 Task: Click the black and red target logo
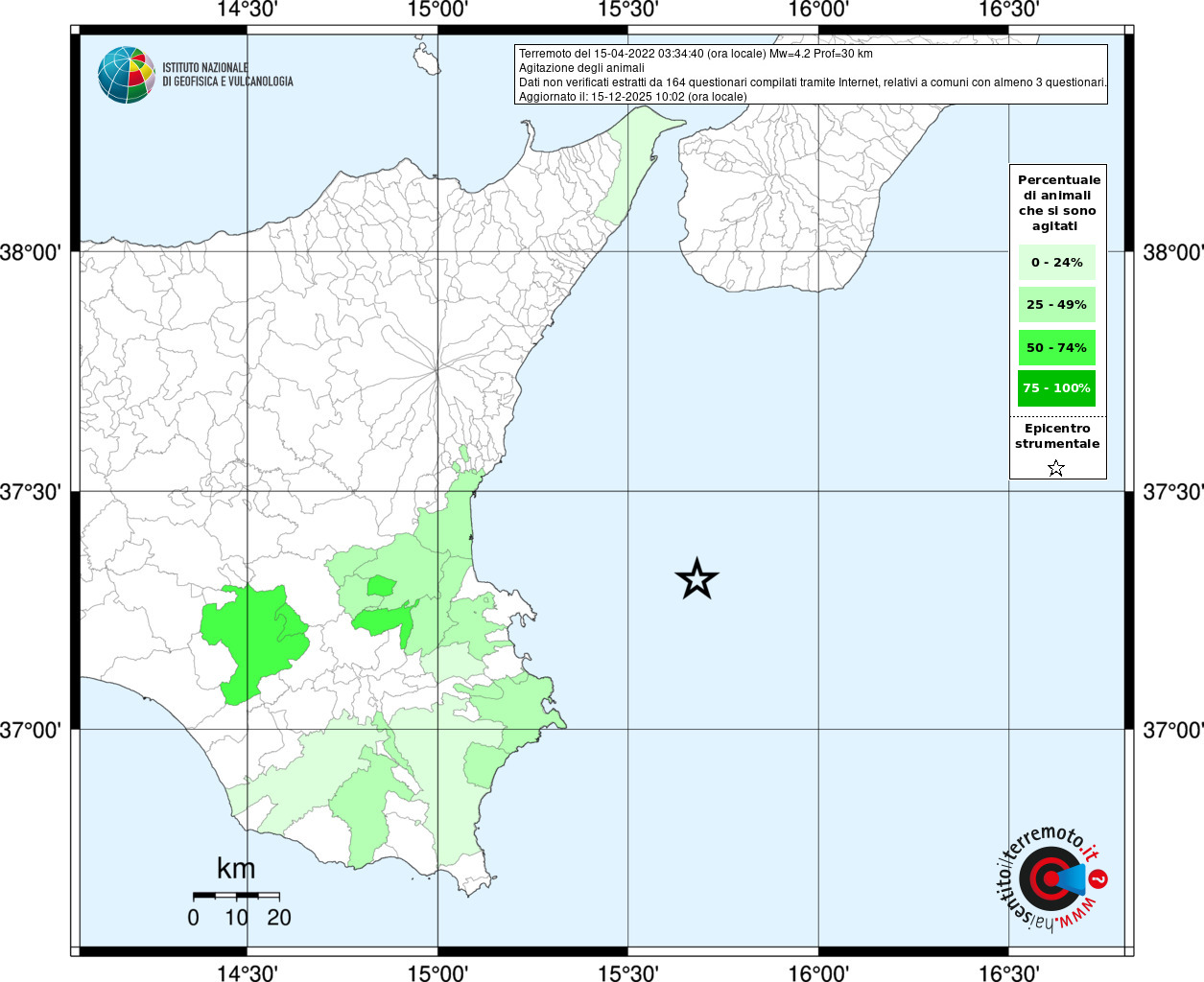click(1043, 879)
